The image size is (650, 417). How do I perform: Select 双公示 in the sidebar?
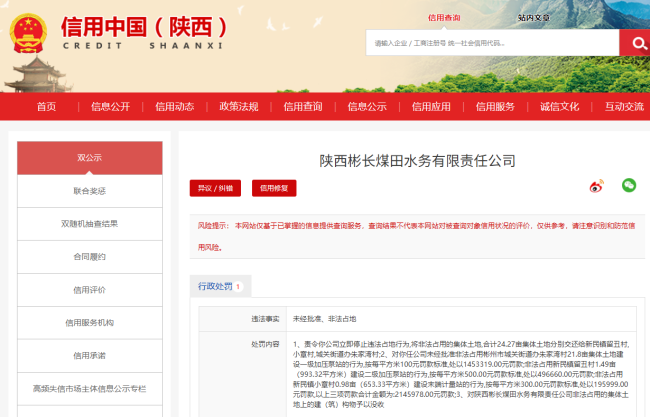click(90, 158)
